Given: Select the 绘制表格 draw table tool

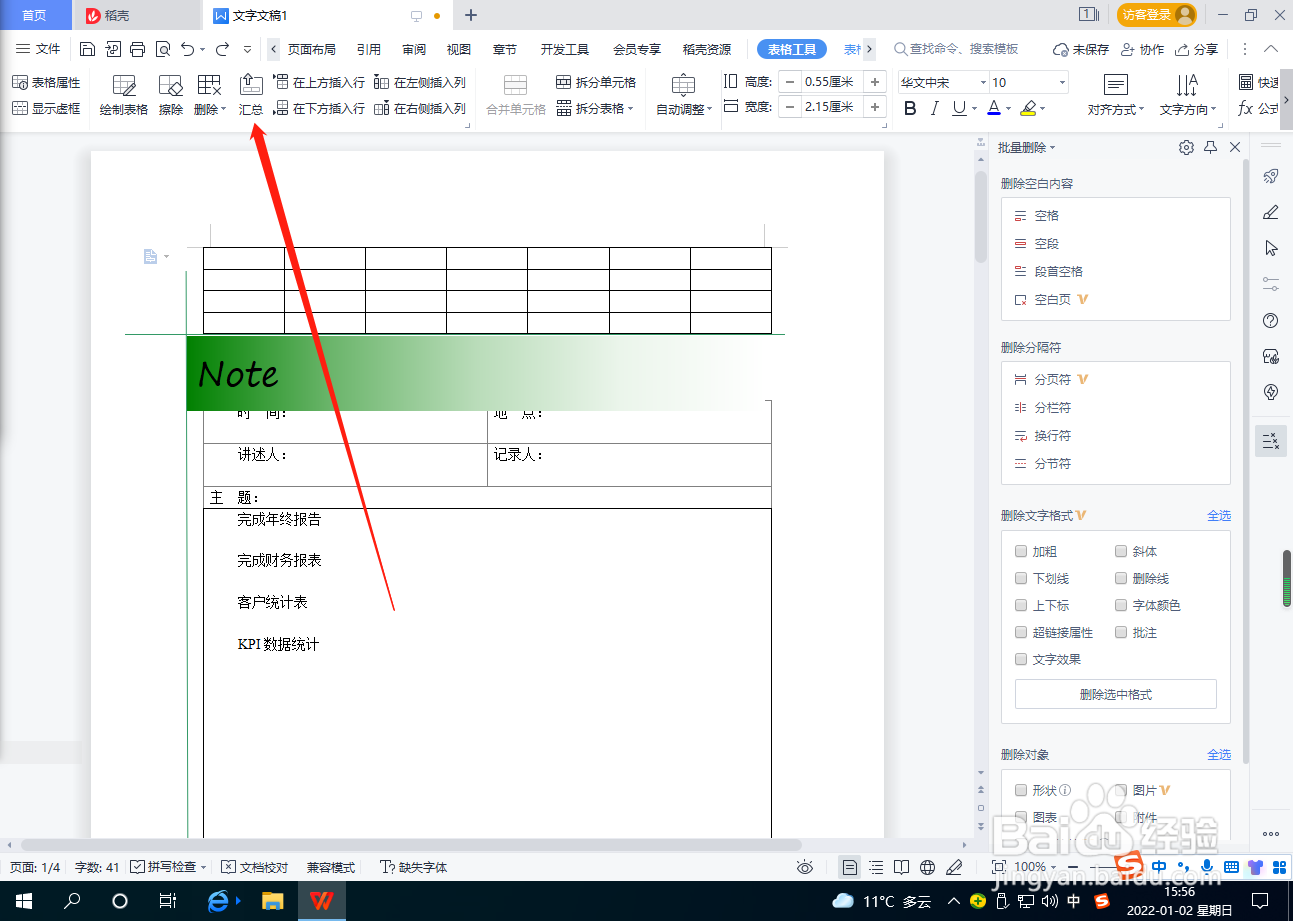Looking at the screenshot, I should tap(124, 96).
